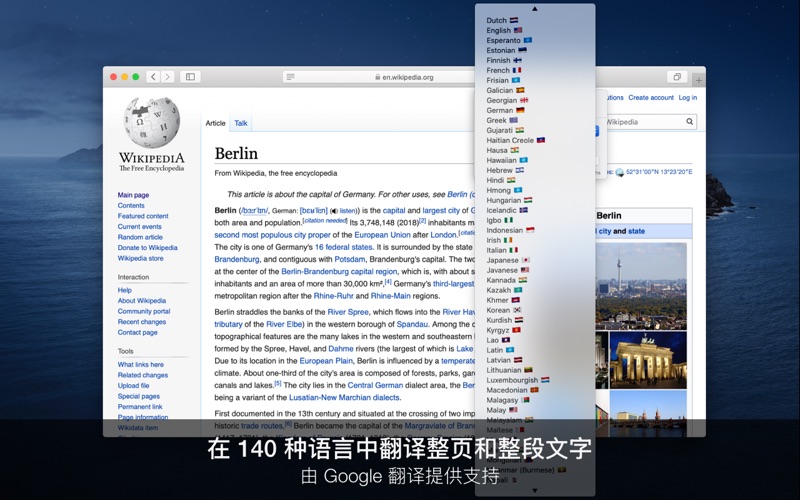Click the listen speaker icon for Berlin pronunciation

334,210
